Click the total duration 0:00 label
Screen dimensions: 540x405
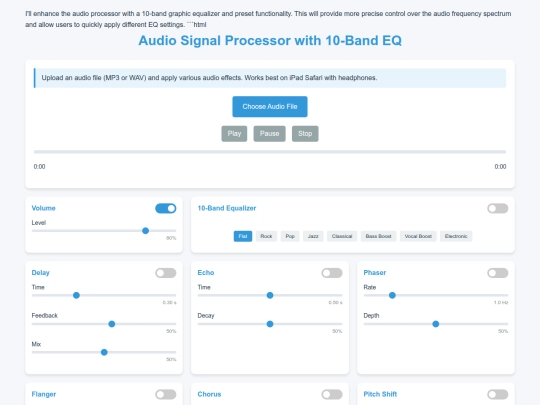coord(500,167)
